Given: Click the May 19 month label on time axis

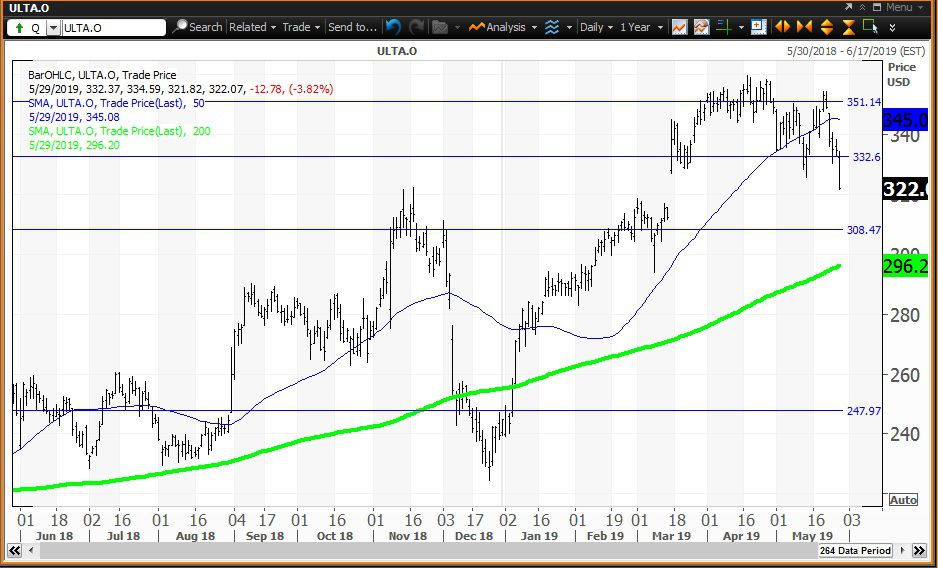Looking at the screenshot, I should [x=812, y=536].
